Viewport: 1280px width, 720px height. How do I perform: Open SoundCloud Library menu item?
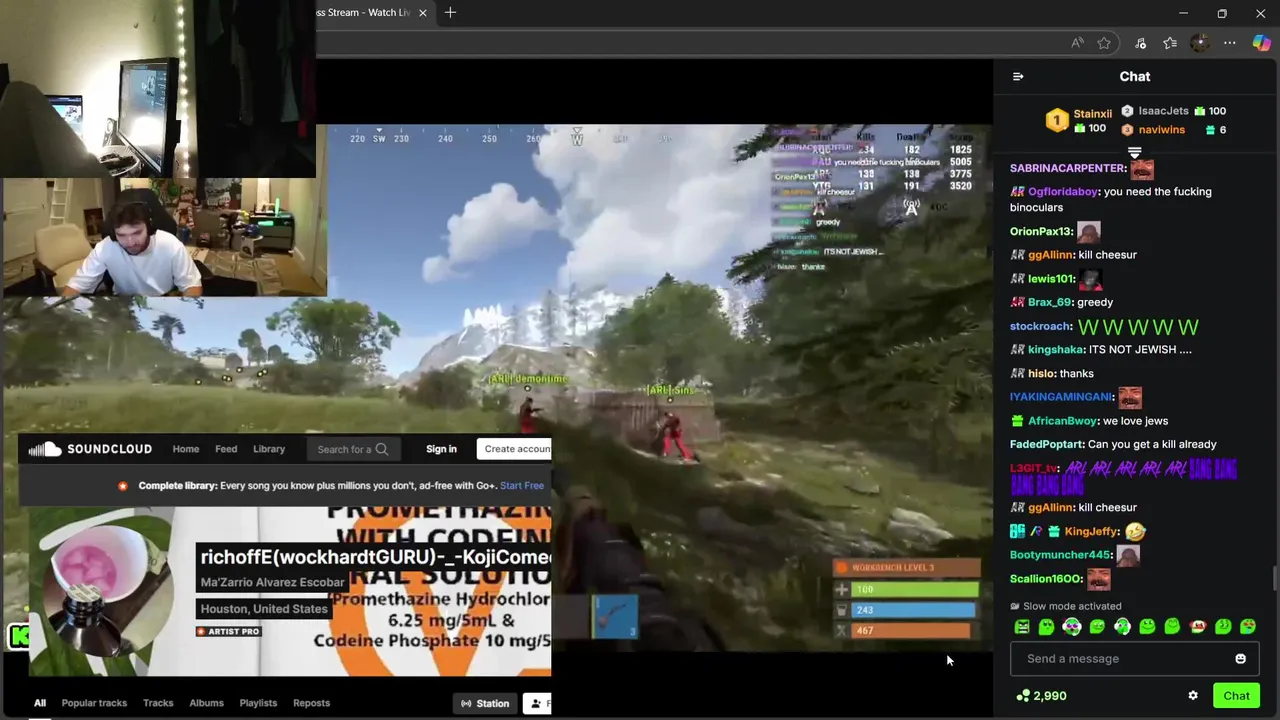click(269, 449)
